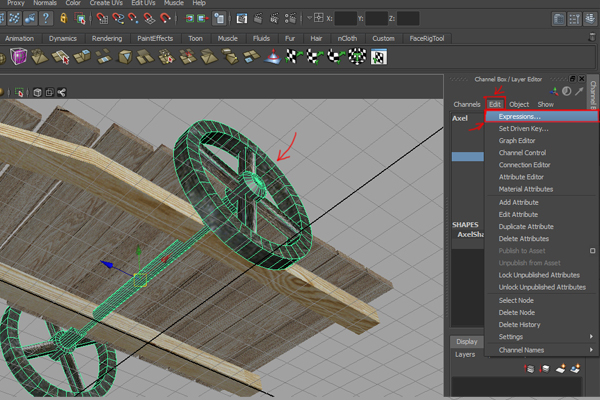Expand the Settings submenu arrow
Screen dimensions: 600x400
[x=591, y=336]
